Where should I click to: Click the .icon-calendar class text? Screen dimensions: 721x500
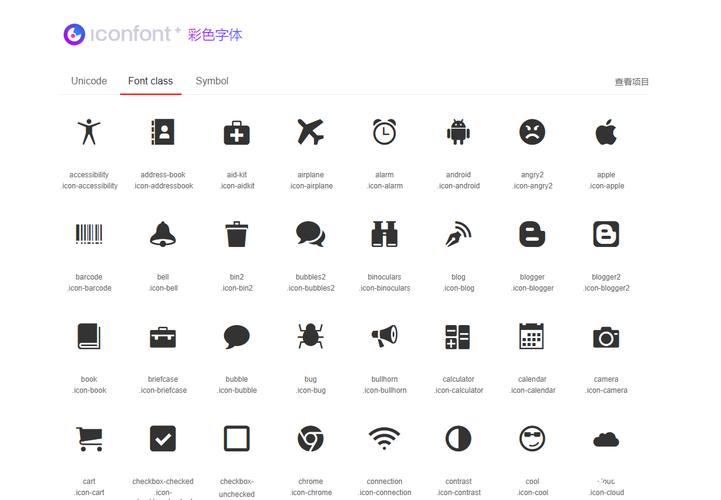[532, 390]
